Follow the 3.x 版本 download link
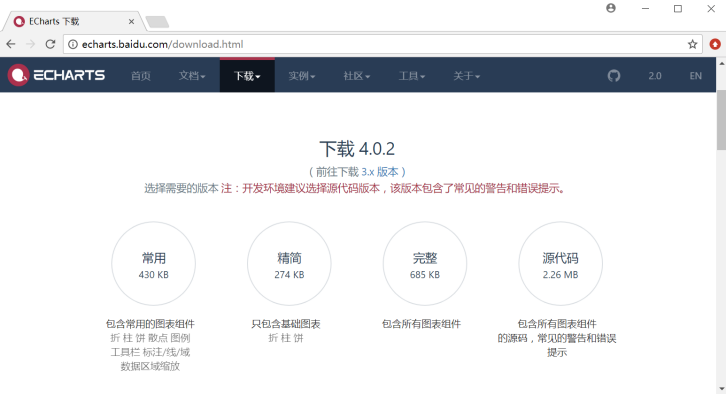726x395 pixels. click(380, 172)
